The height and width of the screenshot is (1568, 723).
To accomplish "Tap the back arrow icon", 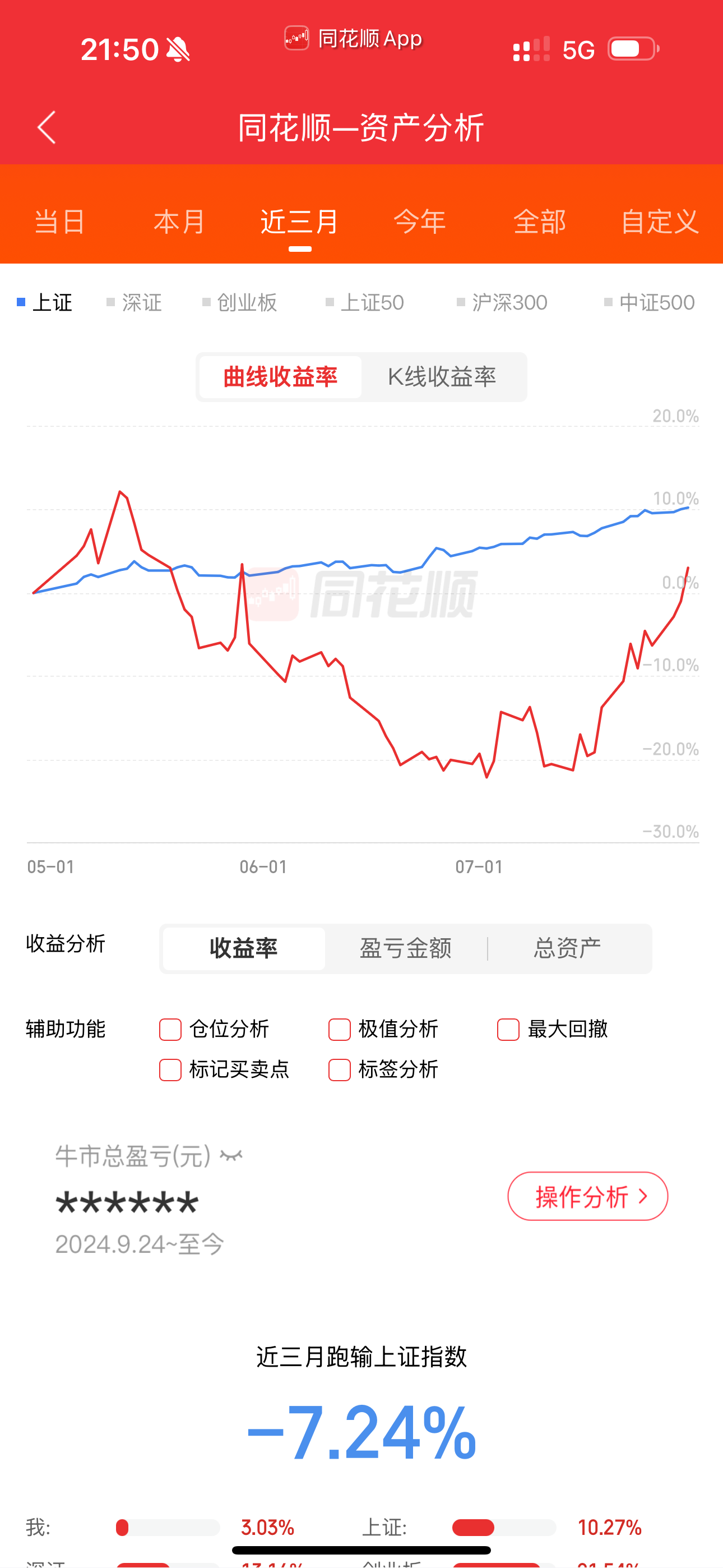I will pos(47,127).
